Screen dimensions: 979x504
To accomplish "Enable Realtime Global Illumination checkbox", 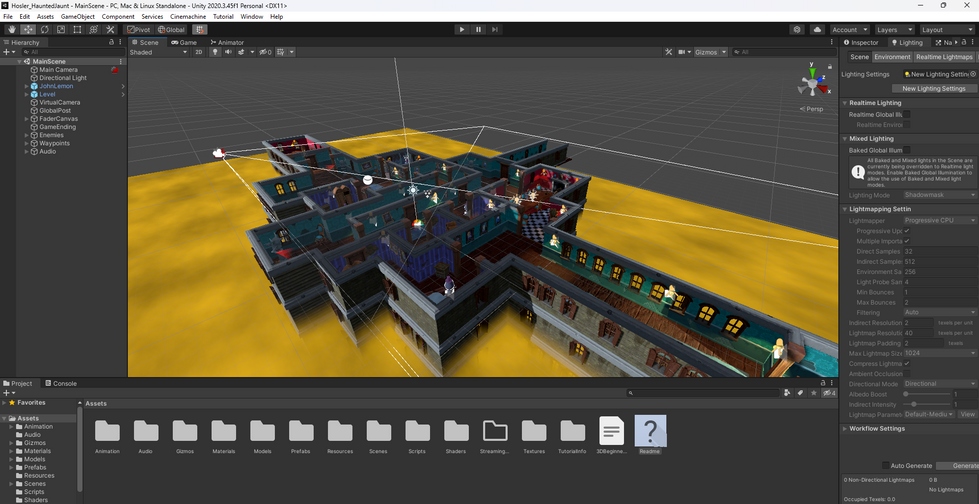I will (x=907, y=114).
